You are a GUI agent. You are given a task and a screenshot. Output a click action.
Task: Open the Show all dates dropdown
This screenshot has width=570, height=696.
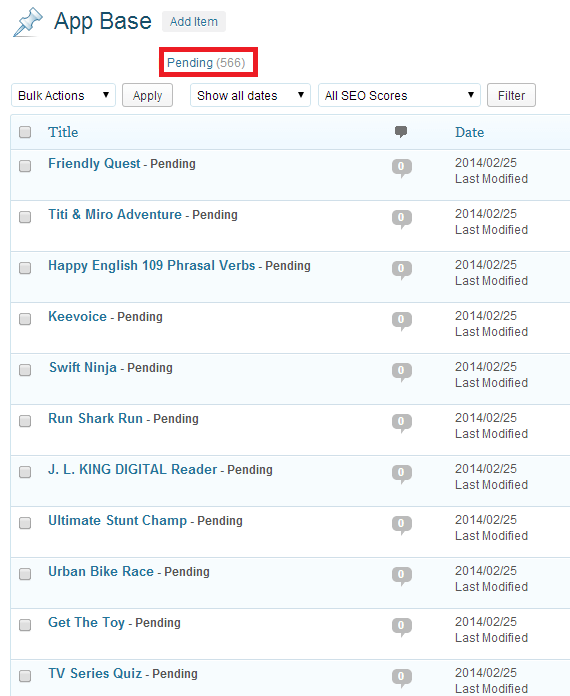click(x=250, y=95)
